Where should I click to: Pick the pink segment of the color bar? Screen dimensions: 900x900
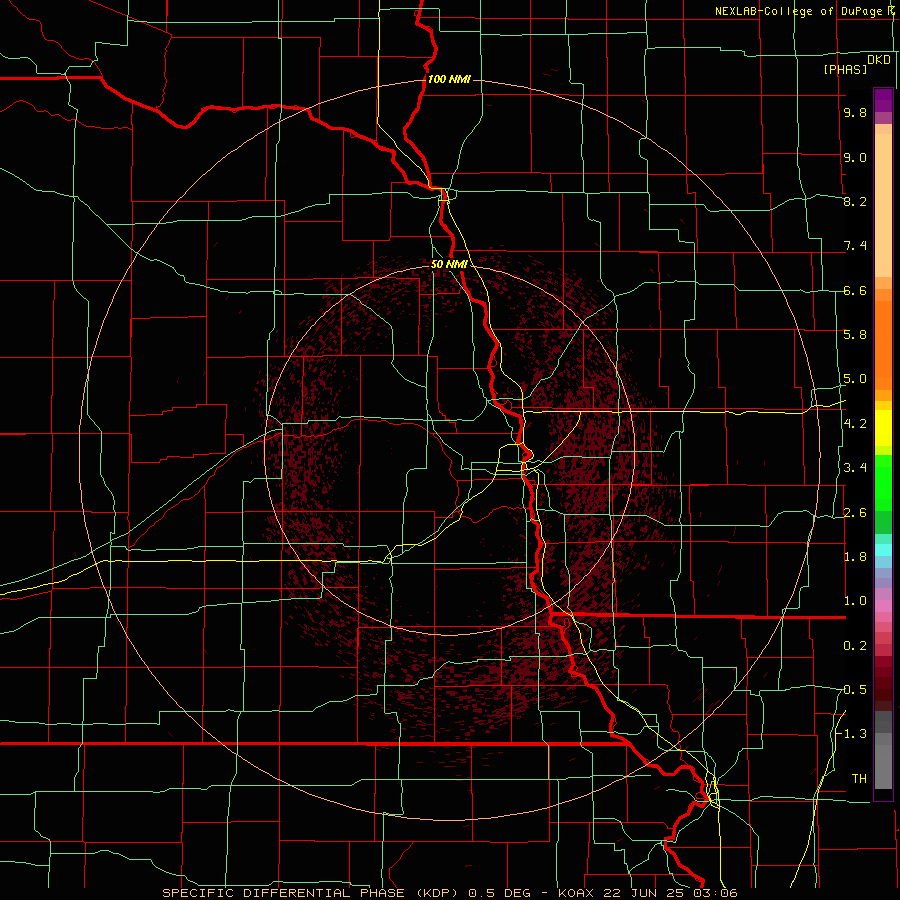(x=883, y=606)
